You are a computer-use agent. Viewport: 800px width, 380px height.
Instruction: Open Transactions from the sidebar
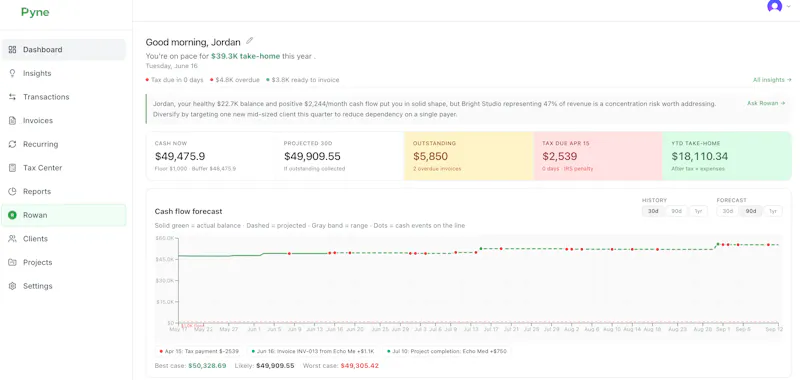coord(64,97)
